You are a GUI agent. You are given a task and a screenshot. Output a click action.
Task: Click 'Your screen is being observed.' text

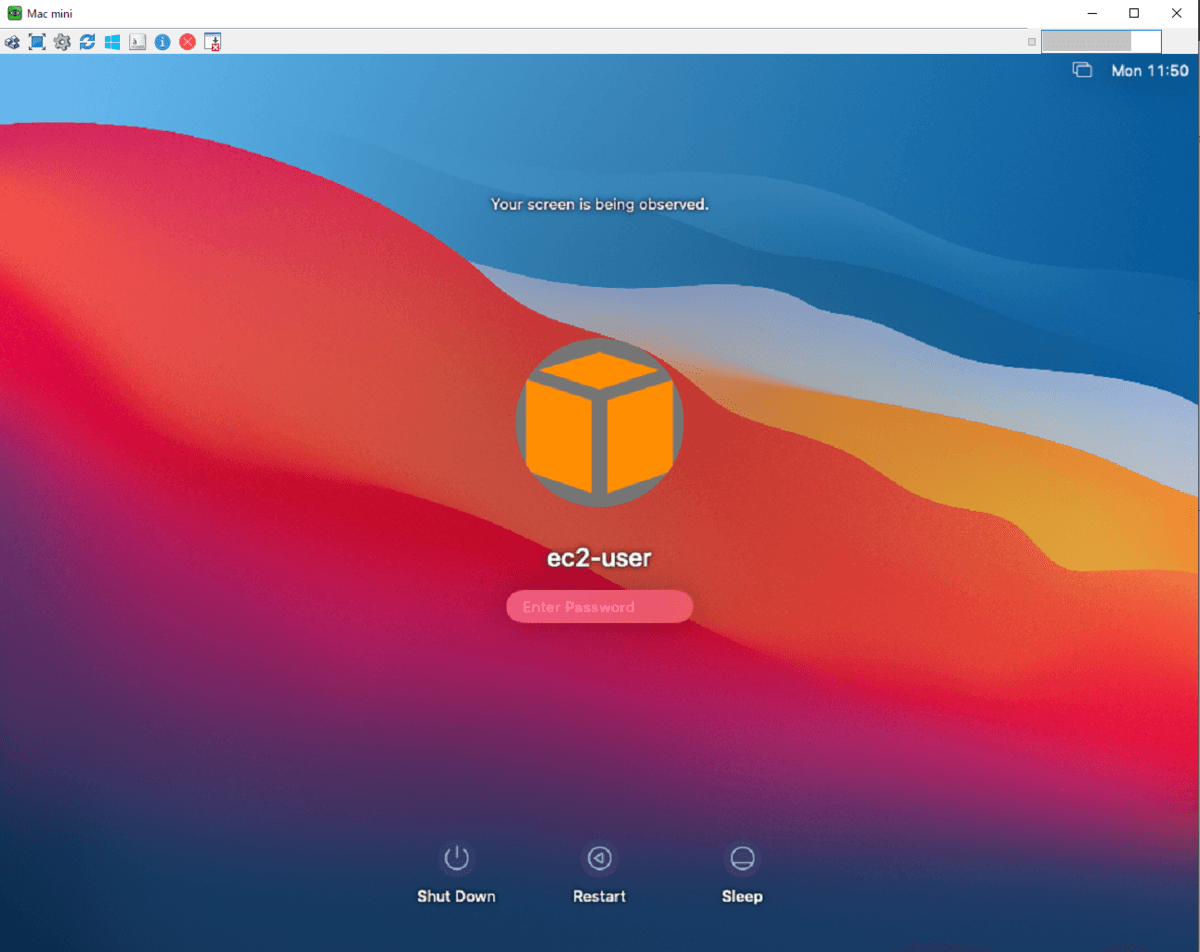click(x=599, y=204)
